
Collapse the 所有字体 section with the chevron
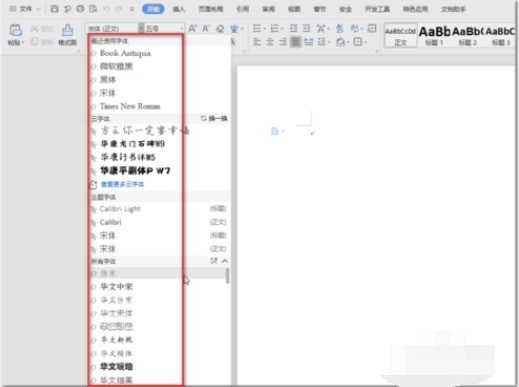(x=225, y=261)
